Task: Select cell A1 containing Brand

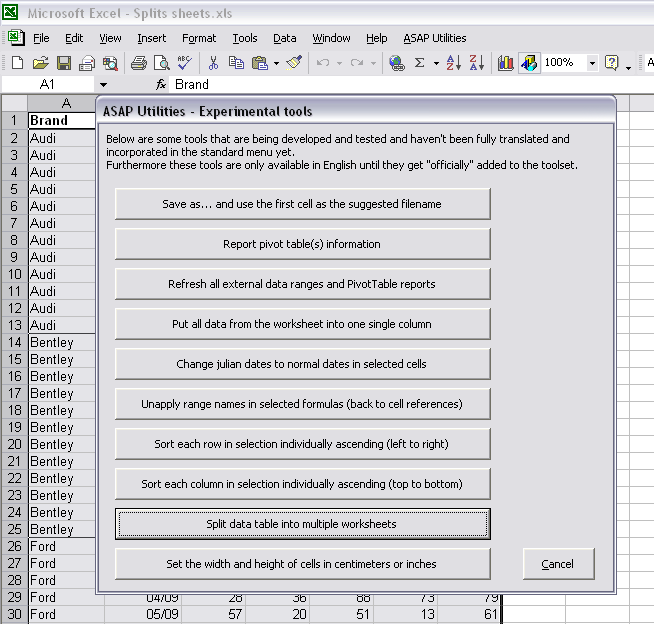Action: [62, 121]
